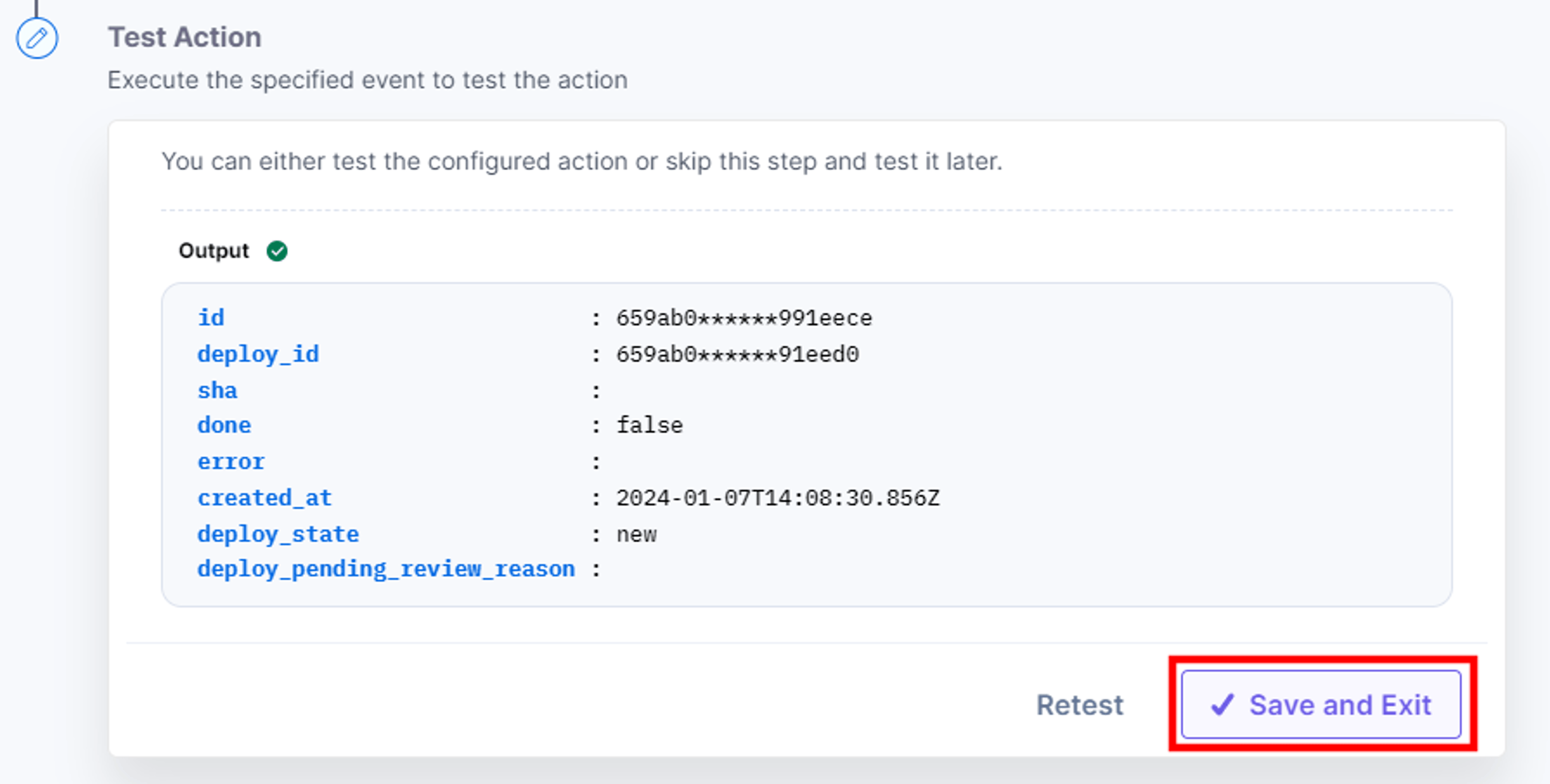The height and width of the screenshot is (784, 1550).
Task: Click the Save and Exit button
Action: point(1321,705)
